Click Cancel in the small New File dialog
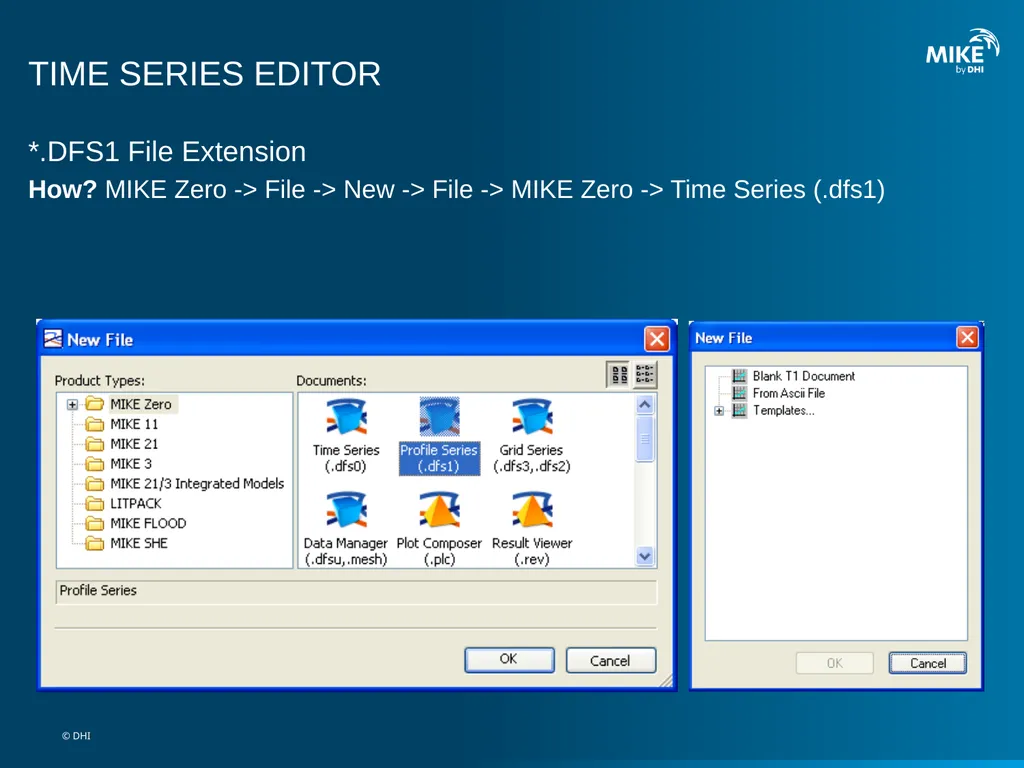The width and height of the screenshot is (1024, 768). point(927,663)
